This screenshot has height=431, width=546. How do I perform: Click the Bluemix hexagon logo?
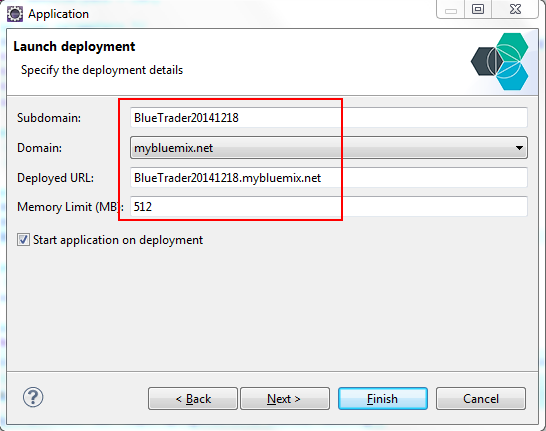[x=500, y=62]
